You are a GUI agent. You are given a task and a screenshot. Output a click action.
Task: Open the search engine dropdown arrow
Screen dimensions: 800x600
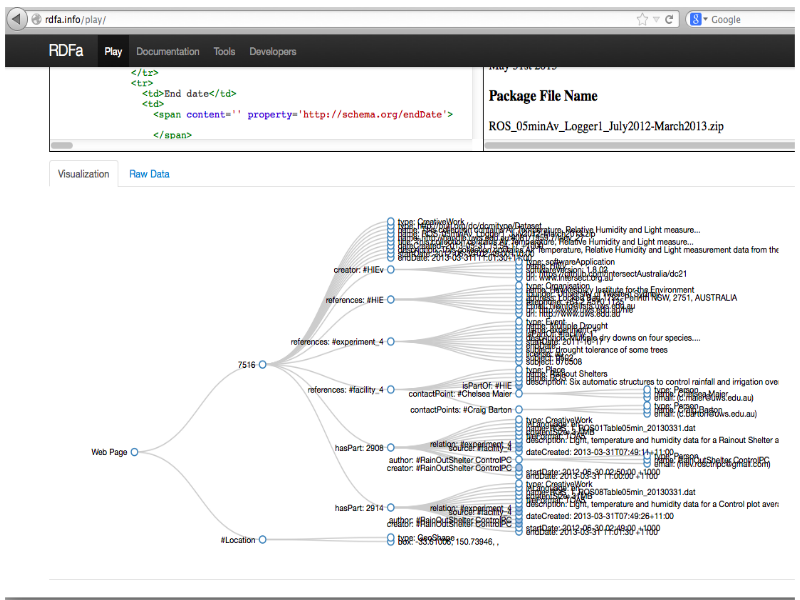706,19
